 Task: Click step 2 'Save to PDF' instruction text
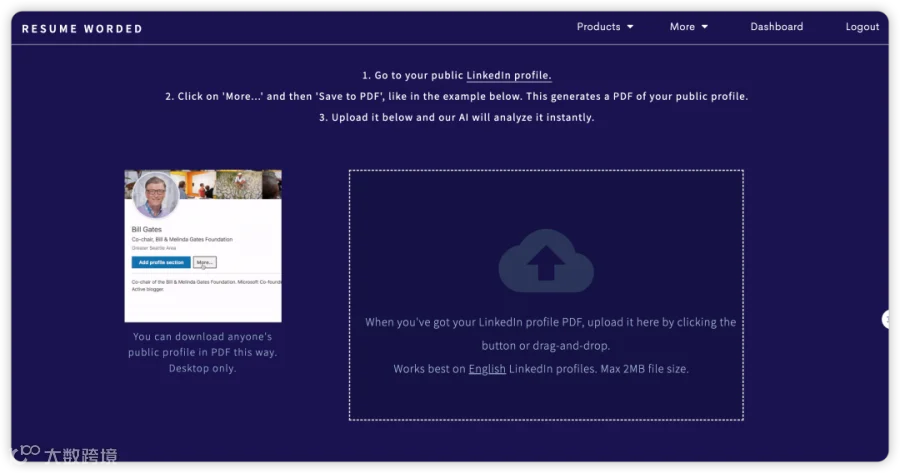pyautogui.click(x=456, y=96)
